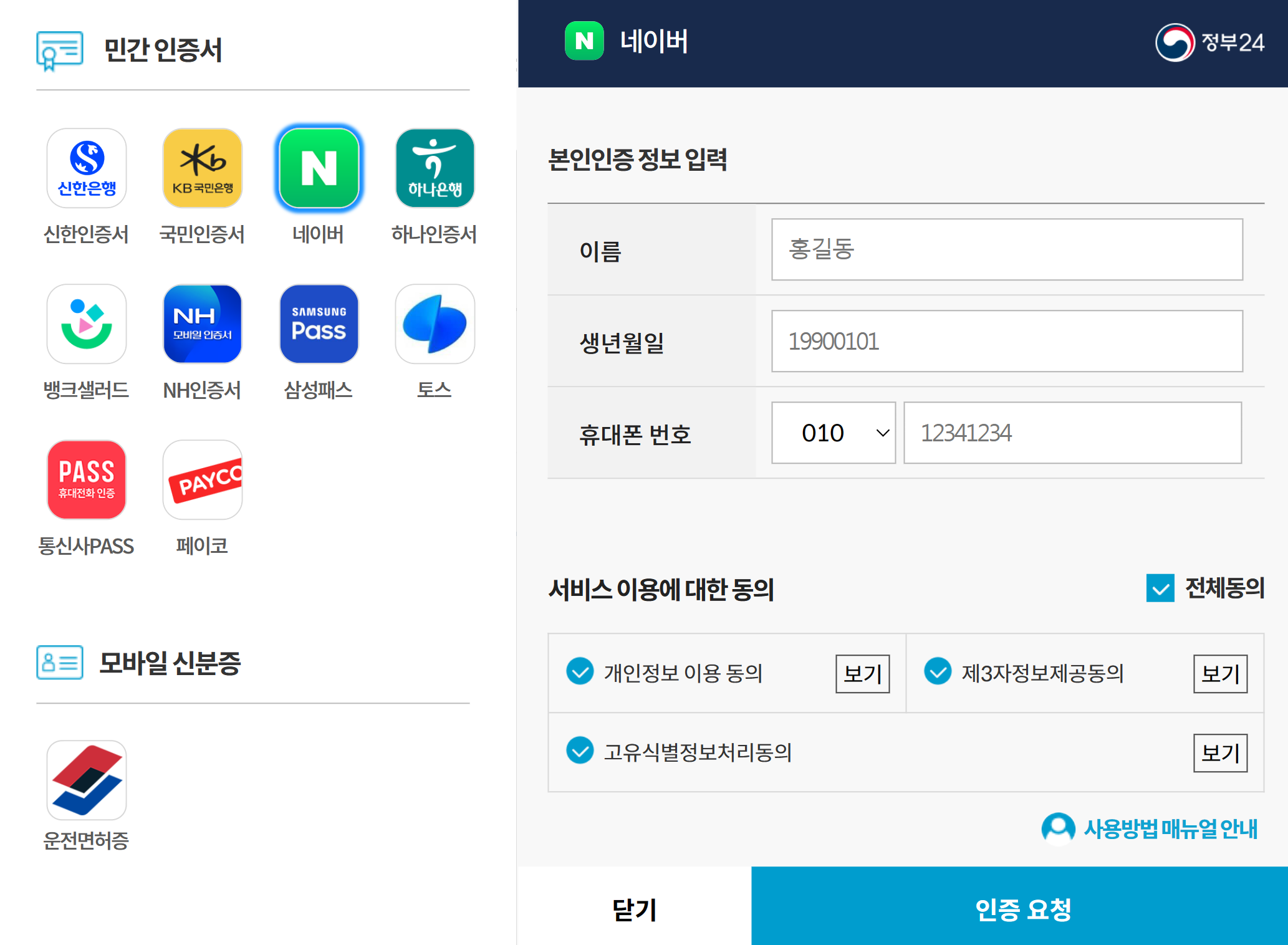Choose the Toss certificate icon
This screenshot has width=1288, height=945.
(435, 324)
